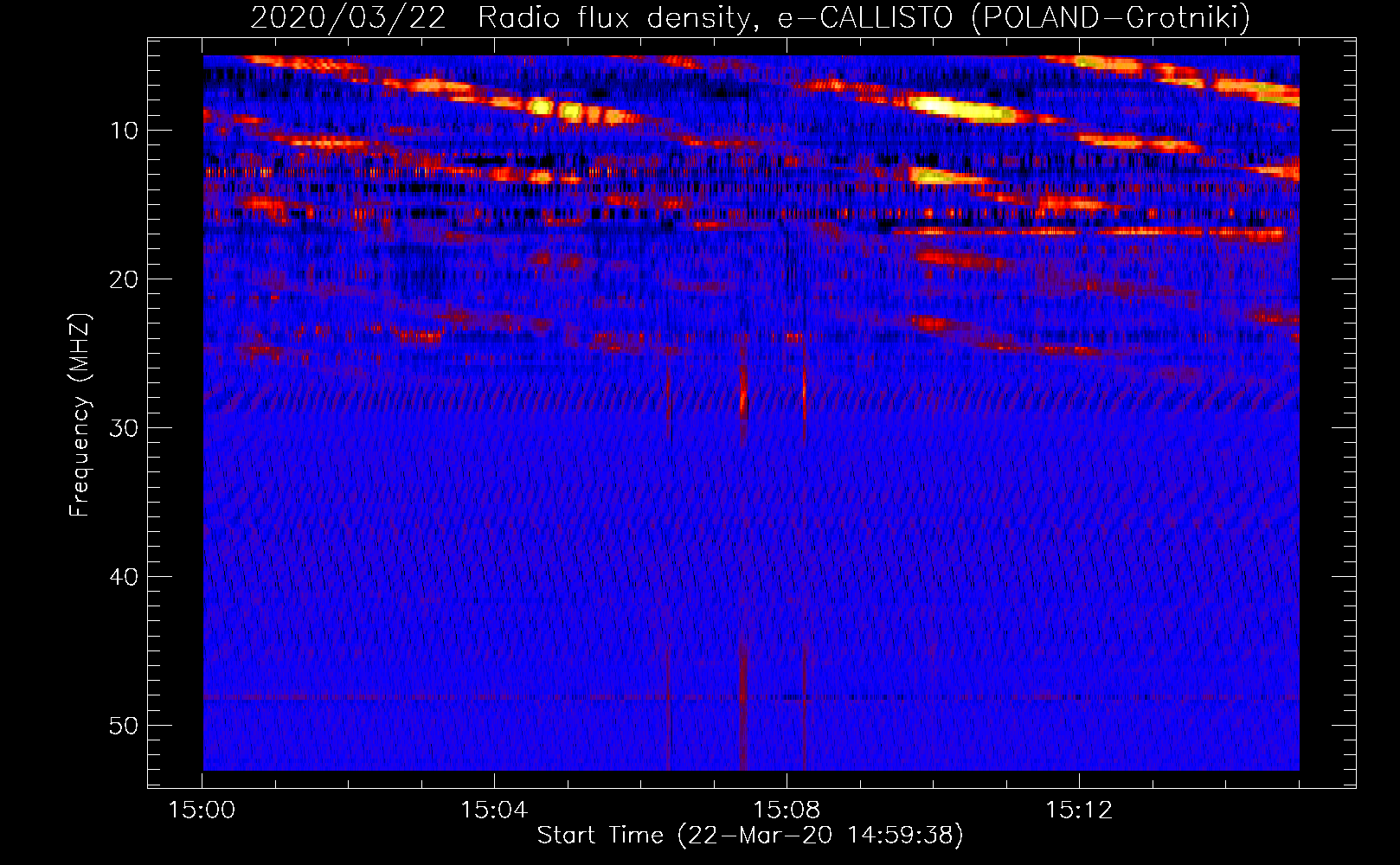The height and width of the screenshot is (865, 1400).
Task: Click the 'Frequency (MHZ)' axis label
Action: point(79,415)
